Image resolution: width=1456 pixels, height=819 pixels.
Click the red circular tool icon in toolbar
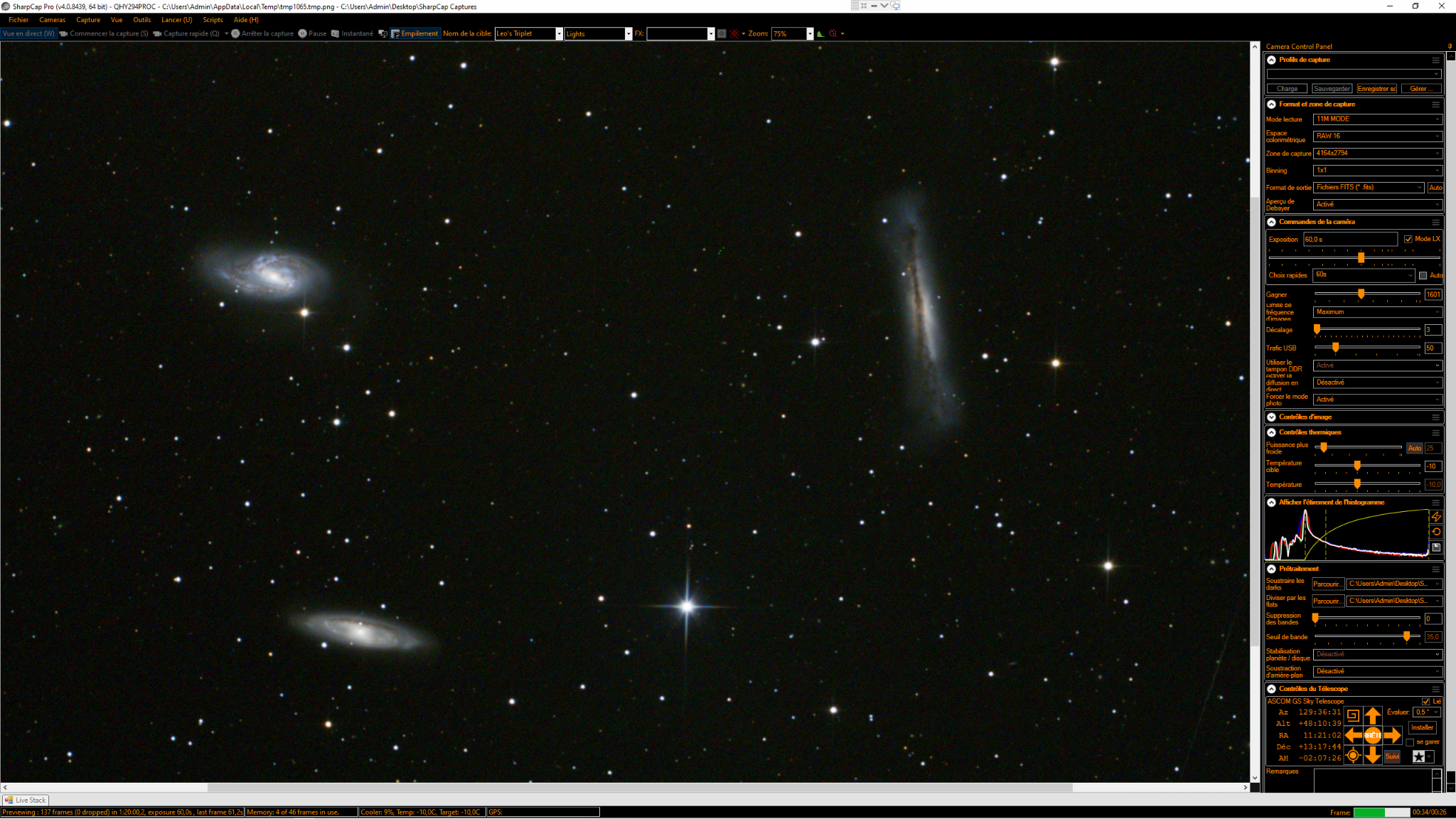pyautogui.click(x=833, y=33)
